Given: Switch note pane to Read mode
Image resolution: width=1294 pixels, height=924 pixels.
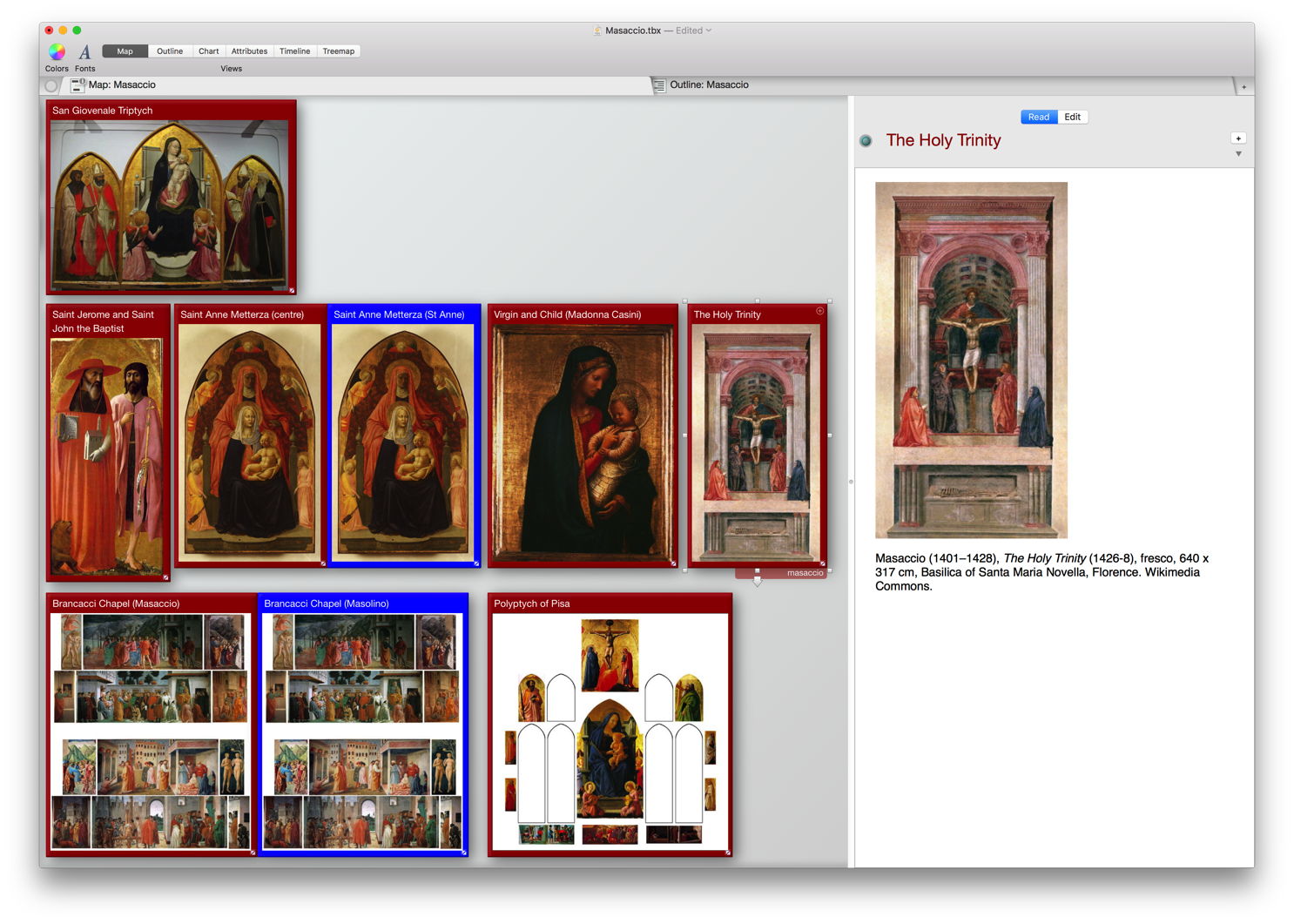Looking at the screenshot, I should pos(1038,117).
